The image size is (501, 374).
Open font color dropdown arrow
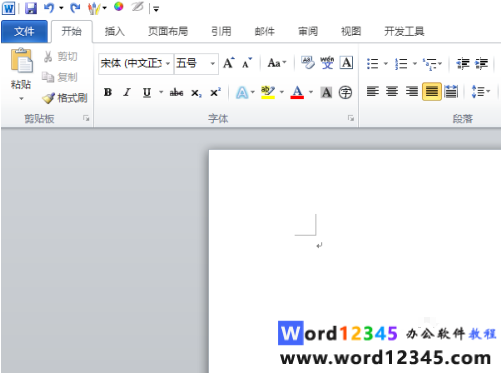311,92
